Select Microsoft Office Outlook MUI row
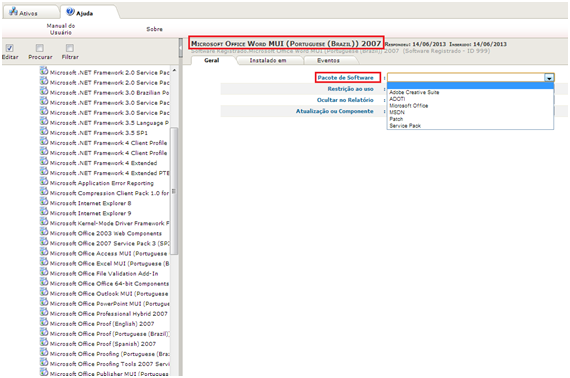The height and width of the screenshot is (378, 570). [x=109, y=294]
